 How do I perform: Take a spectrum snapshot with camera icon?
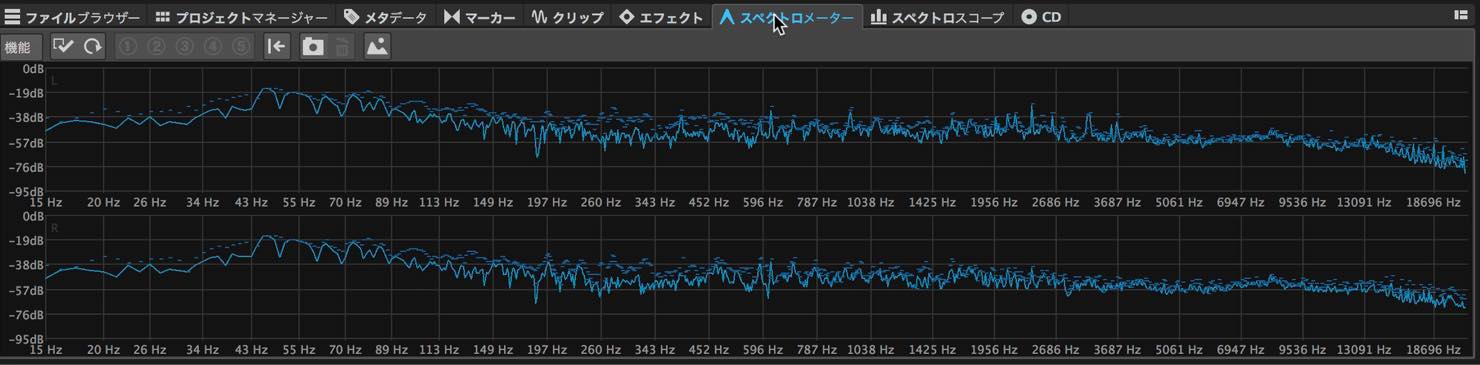coord(313,47)
